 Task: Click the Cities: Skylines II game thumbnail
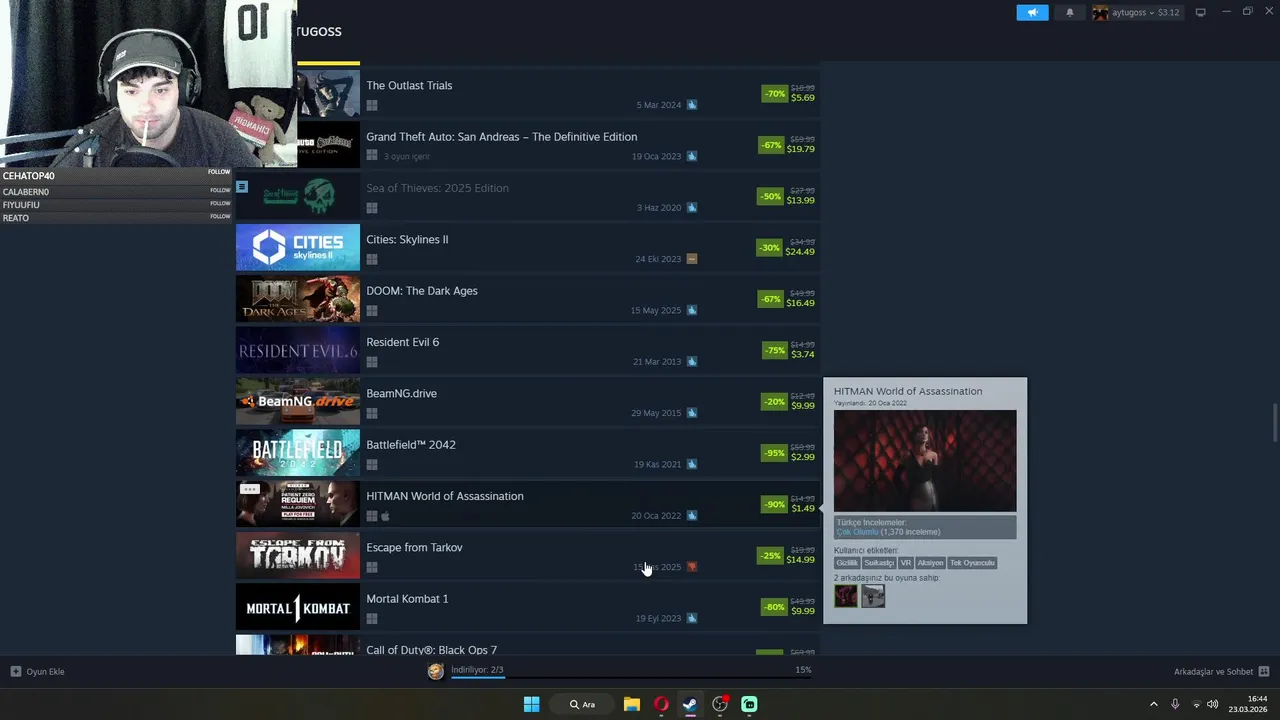297,247
